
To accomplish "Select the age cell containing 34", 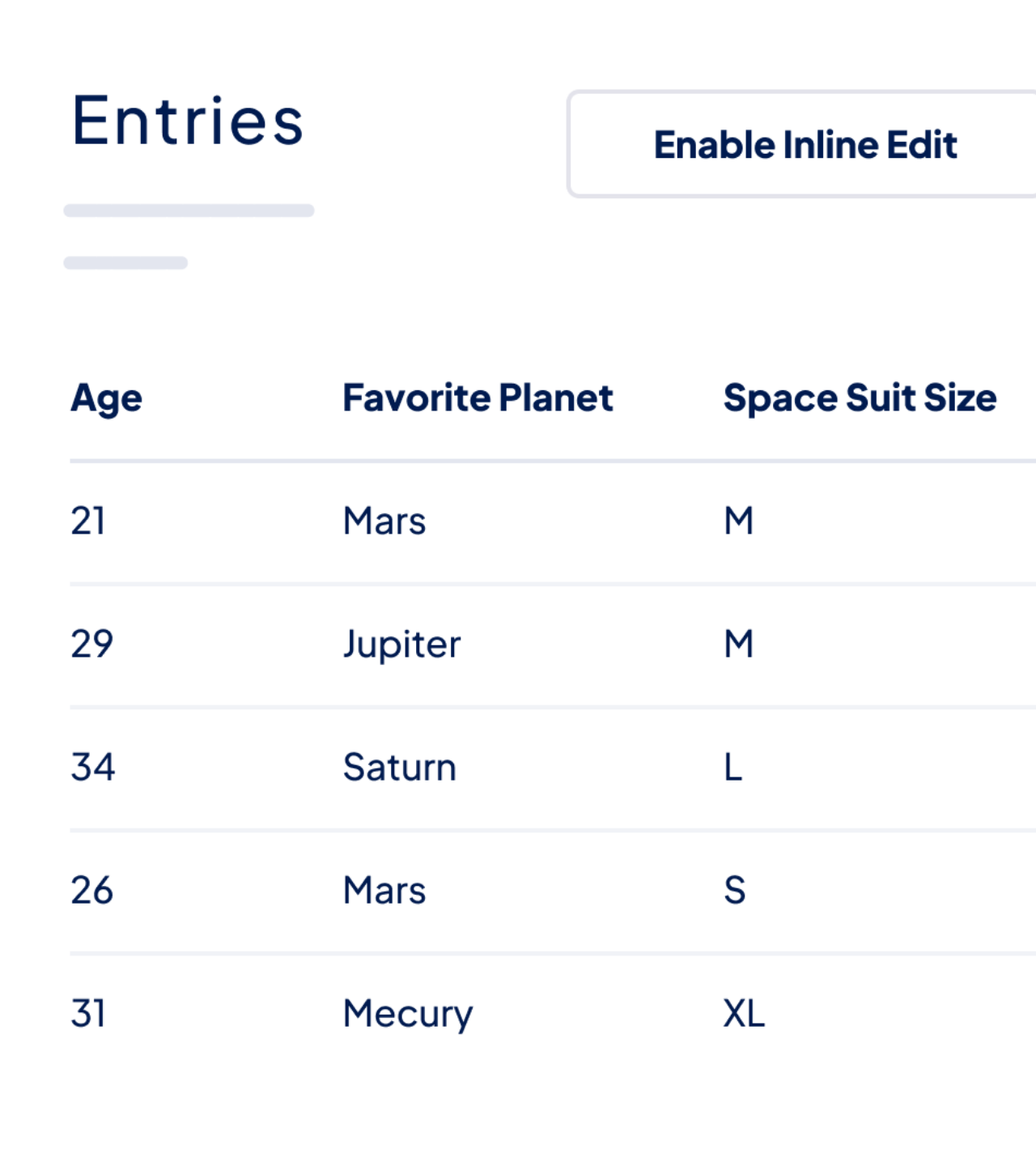I will click(91, 767).
